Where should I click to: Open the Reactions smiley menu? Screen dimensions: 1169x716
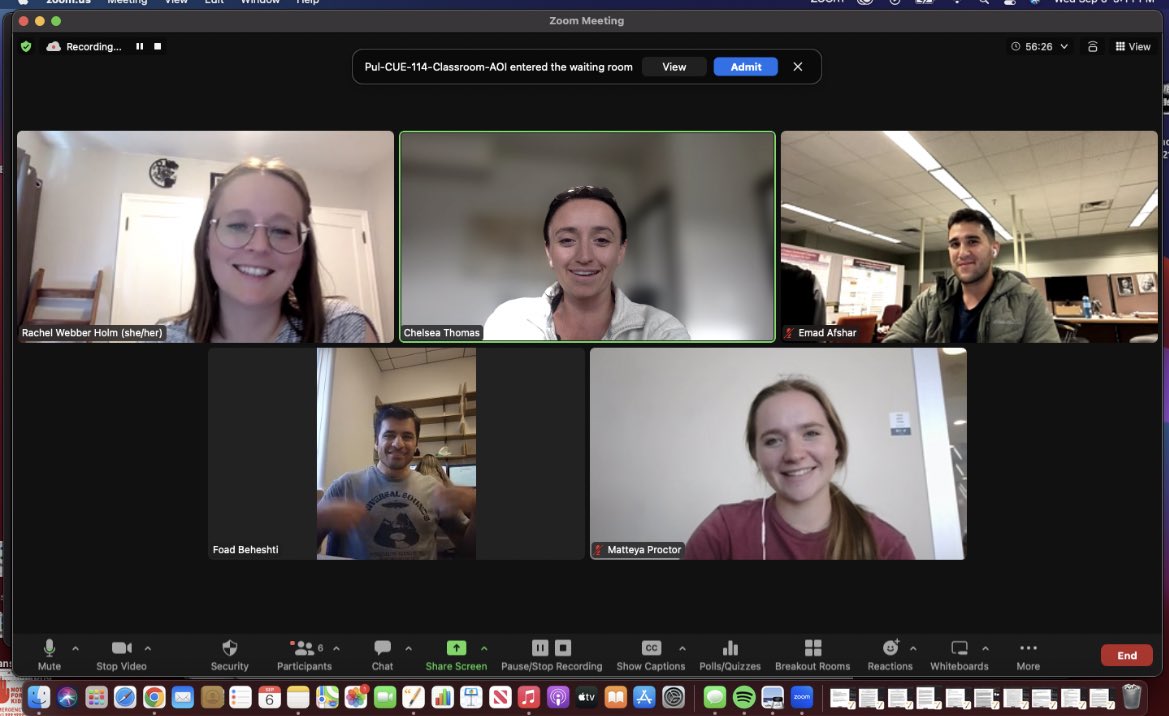click(x=890, y=654)
